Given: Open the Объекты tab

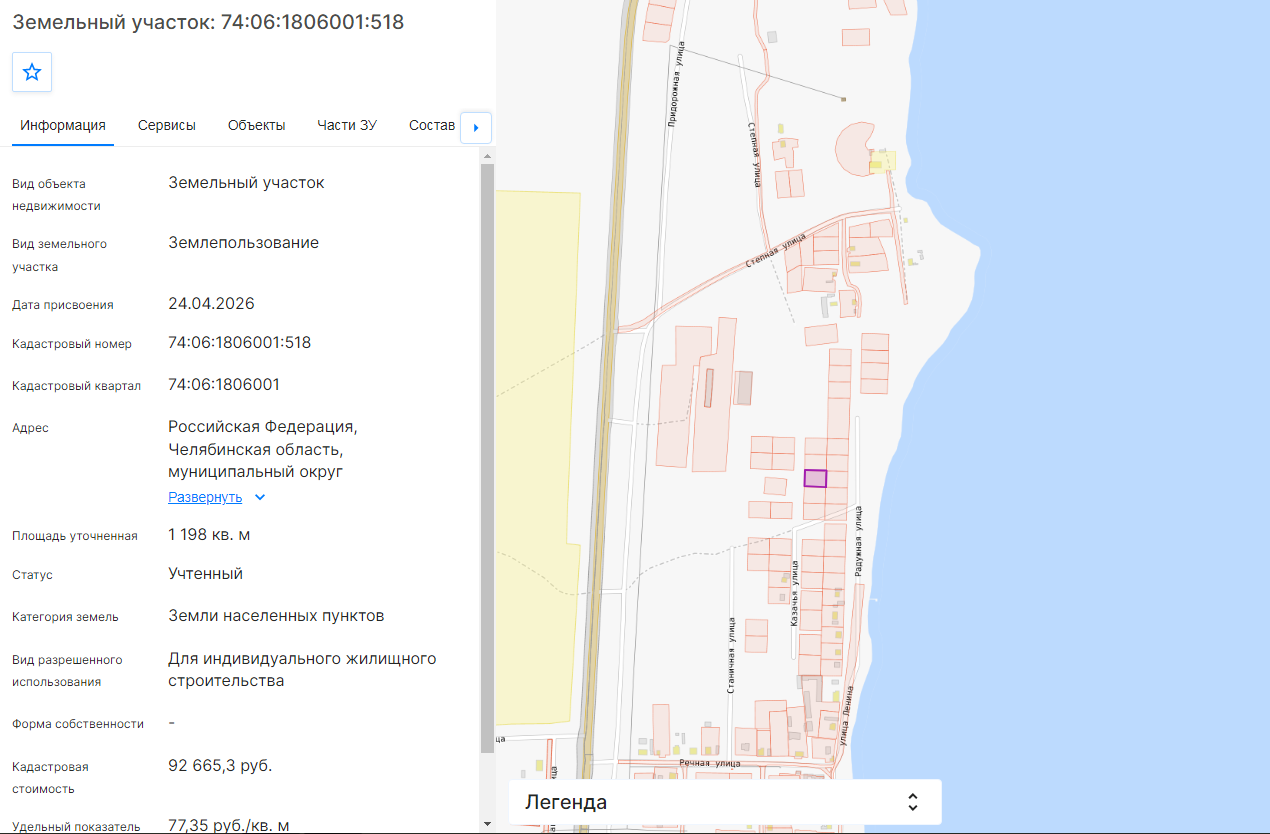Looking at the screenshot, I should point(257,125).
